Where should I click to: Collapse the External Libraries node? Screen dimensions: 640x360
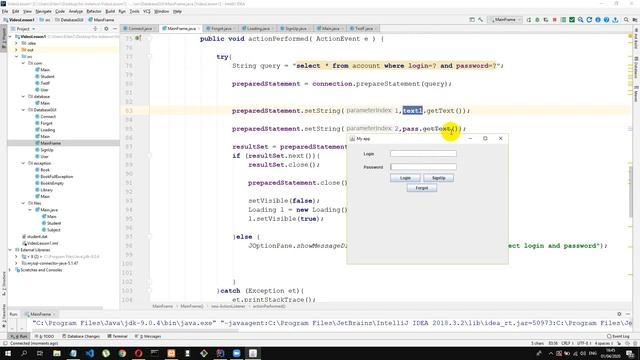coord(10,249)
